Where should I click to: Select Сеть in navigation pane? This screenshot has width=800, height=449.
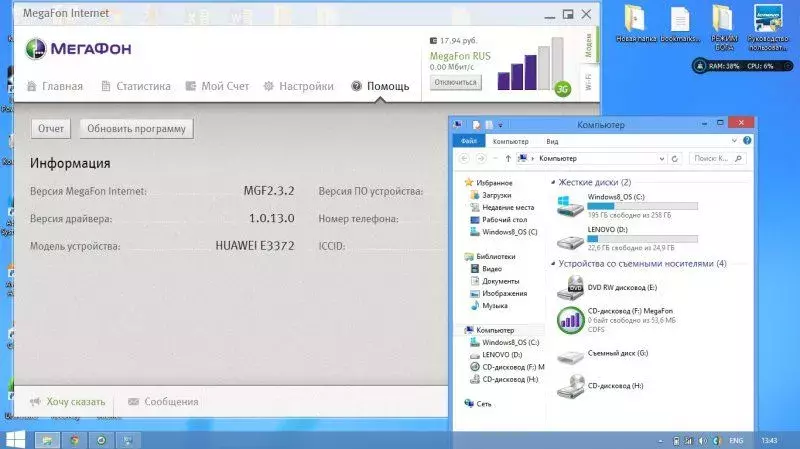pyautogui.click(x=478, y=404)
